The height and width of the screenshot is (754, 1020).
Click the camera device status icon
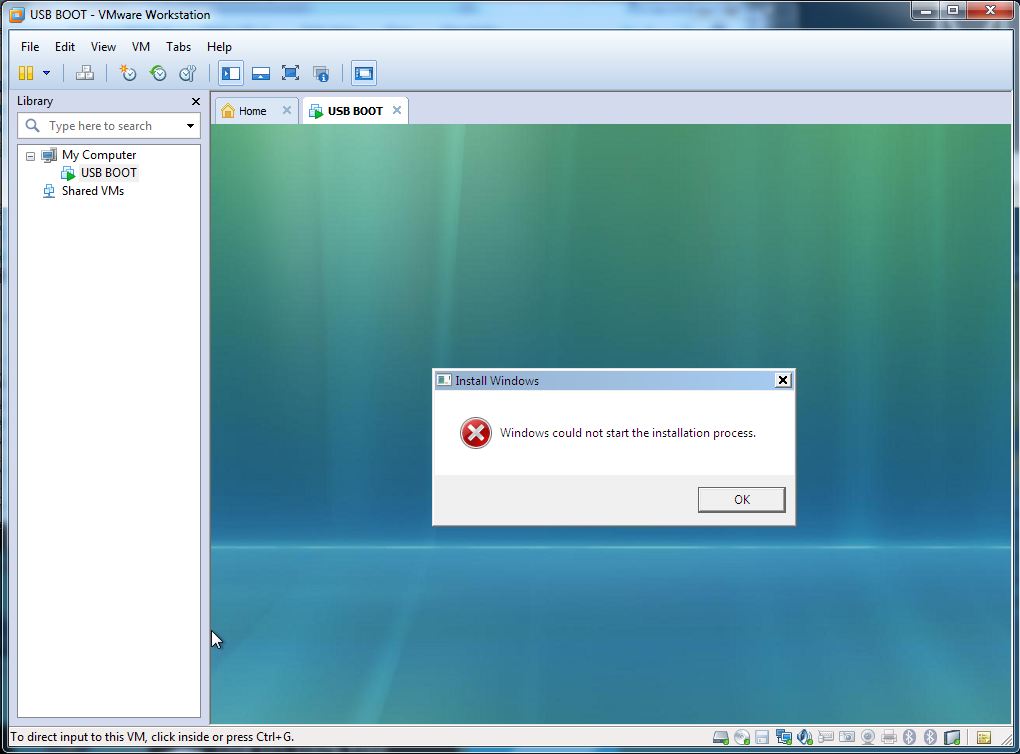(847, 737)
